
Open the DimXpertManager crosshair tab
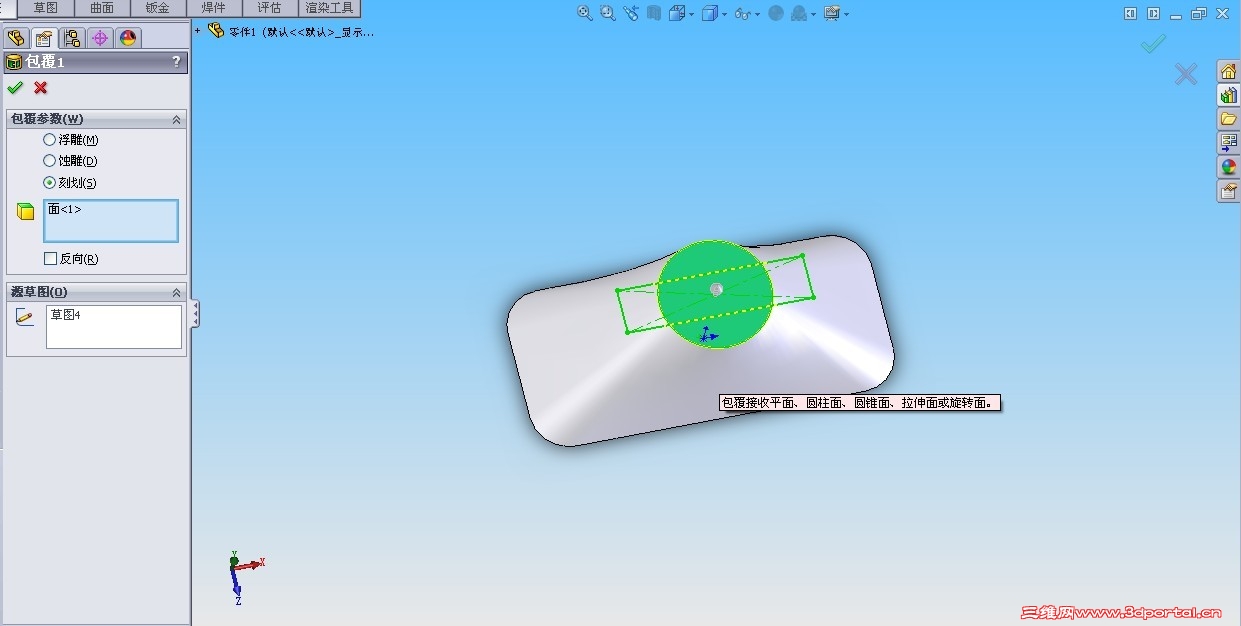[x=99, y=38]
